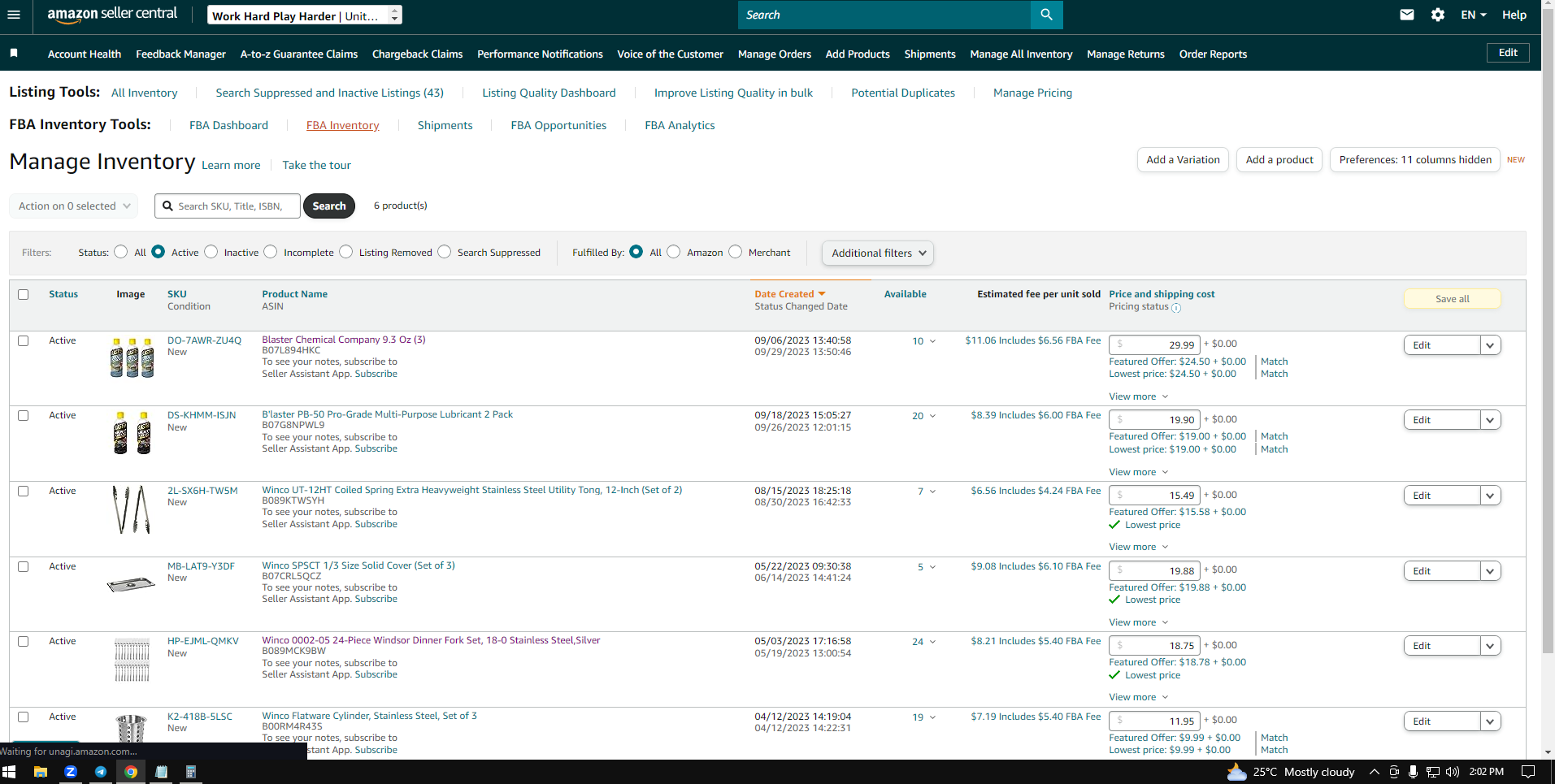Image resolution: width=1555 pixels, height=784 pixels.
Task: Expand View more for Winco Dinner Fork row
Action: tap(1139, 697)
